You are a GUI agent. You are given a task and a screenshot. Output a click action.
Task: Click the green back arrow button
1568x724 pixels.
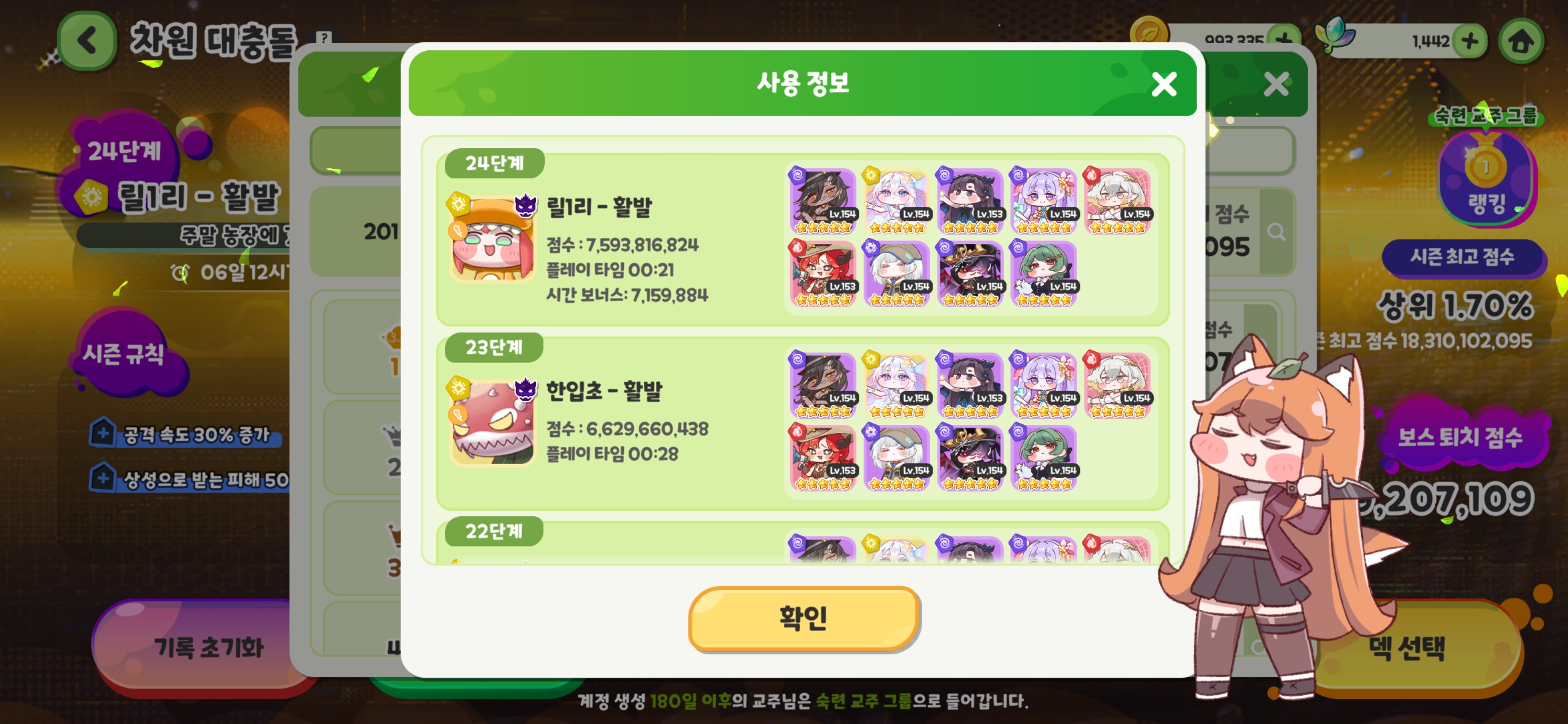click(x=87, y=41)
